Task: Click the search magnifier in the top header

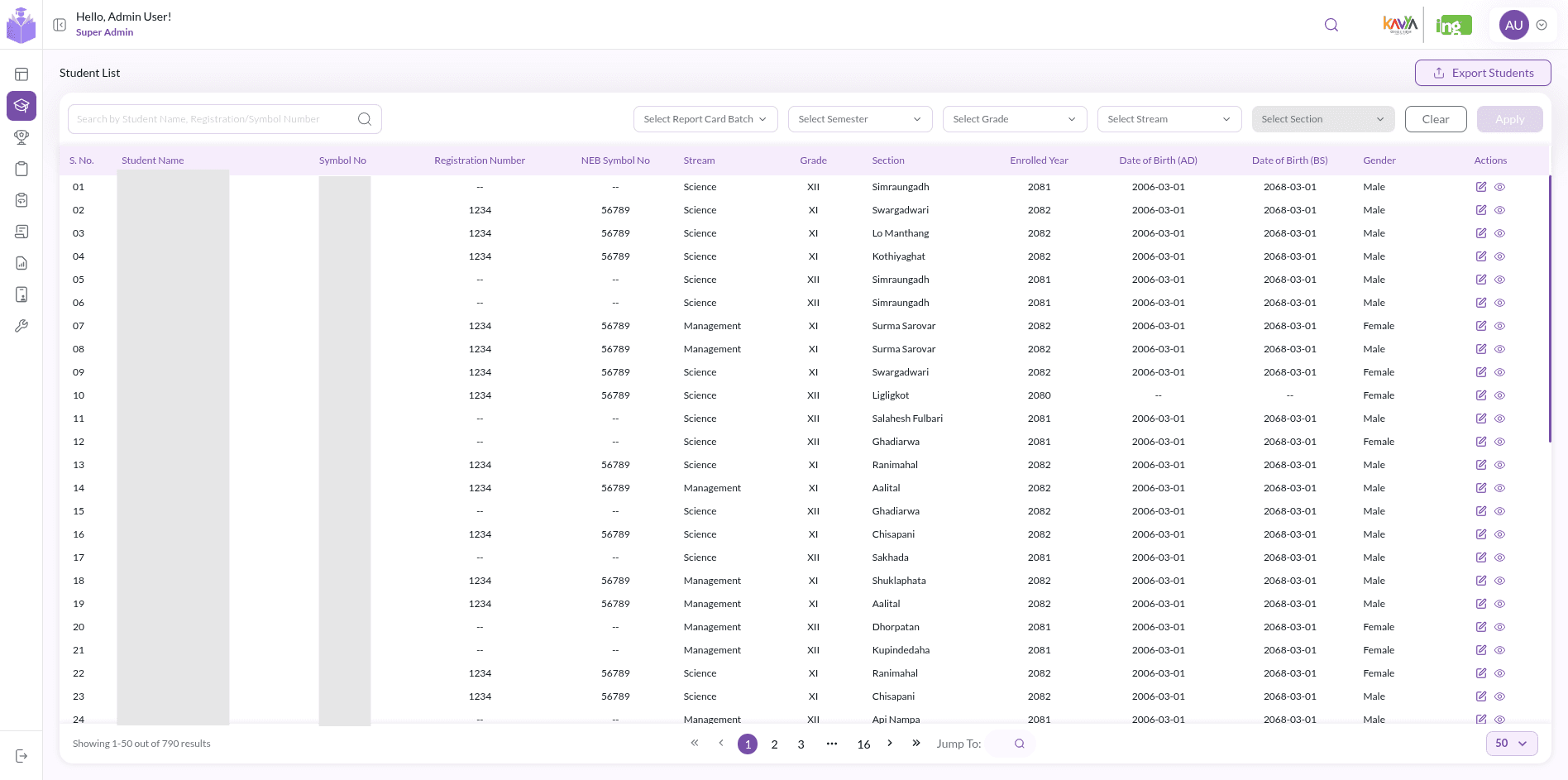Action: pyautogui.click(x=1331, y=25)
